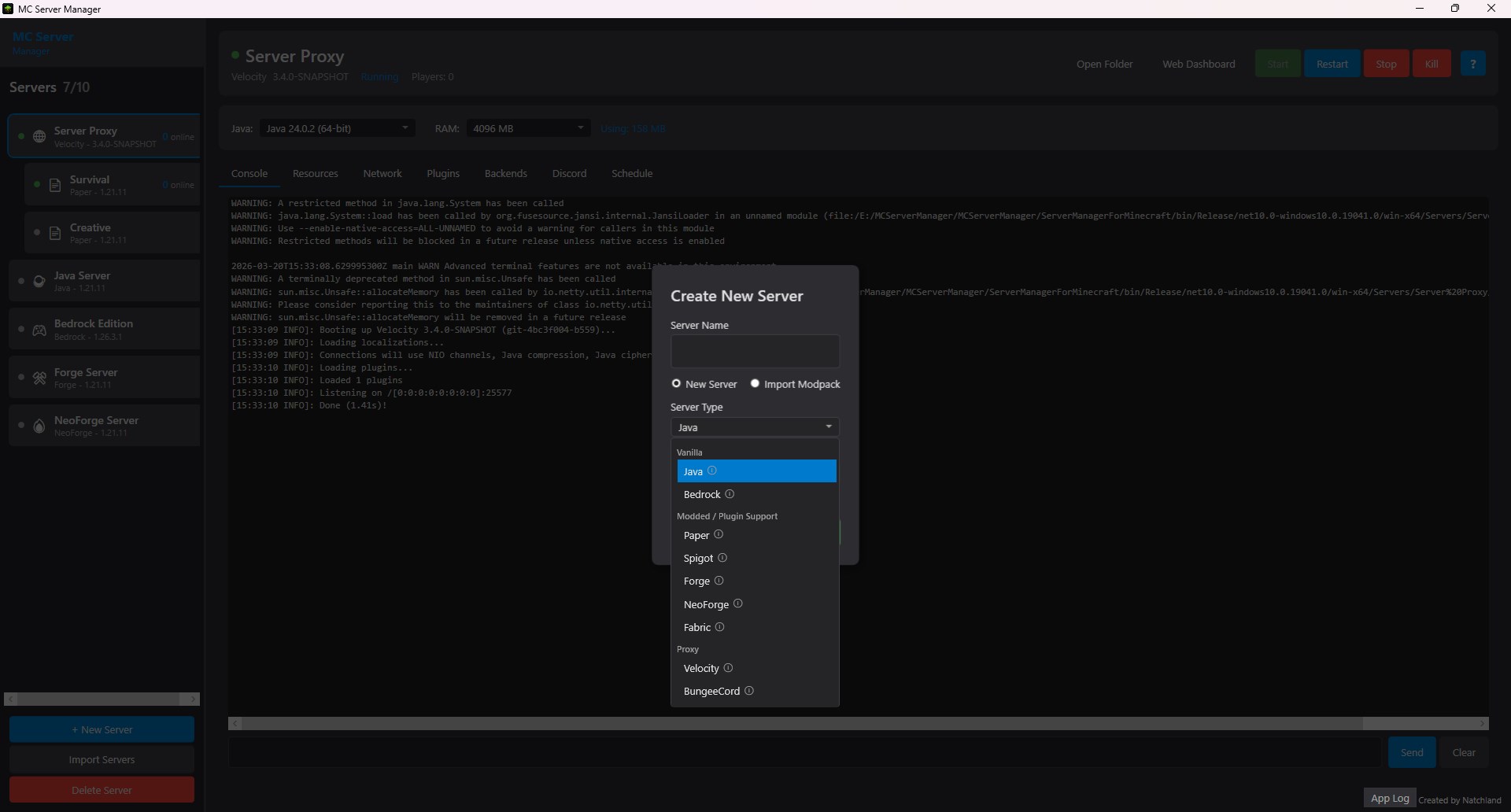Click the Send command button

1411,752
